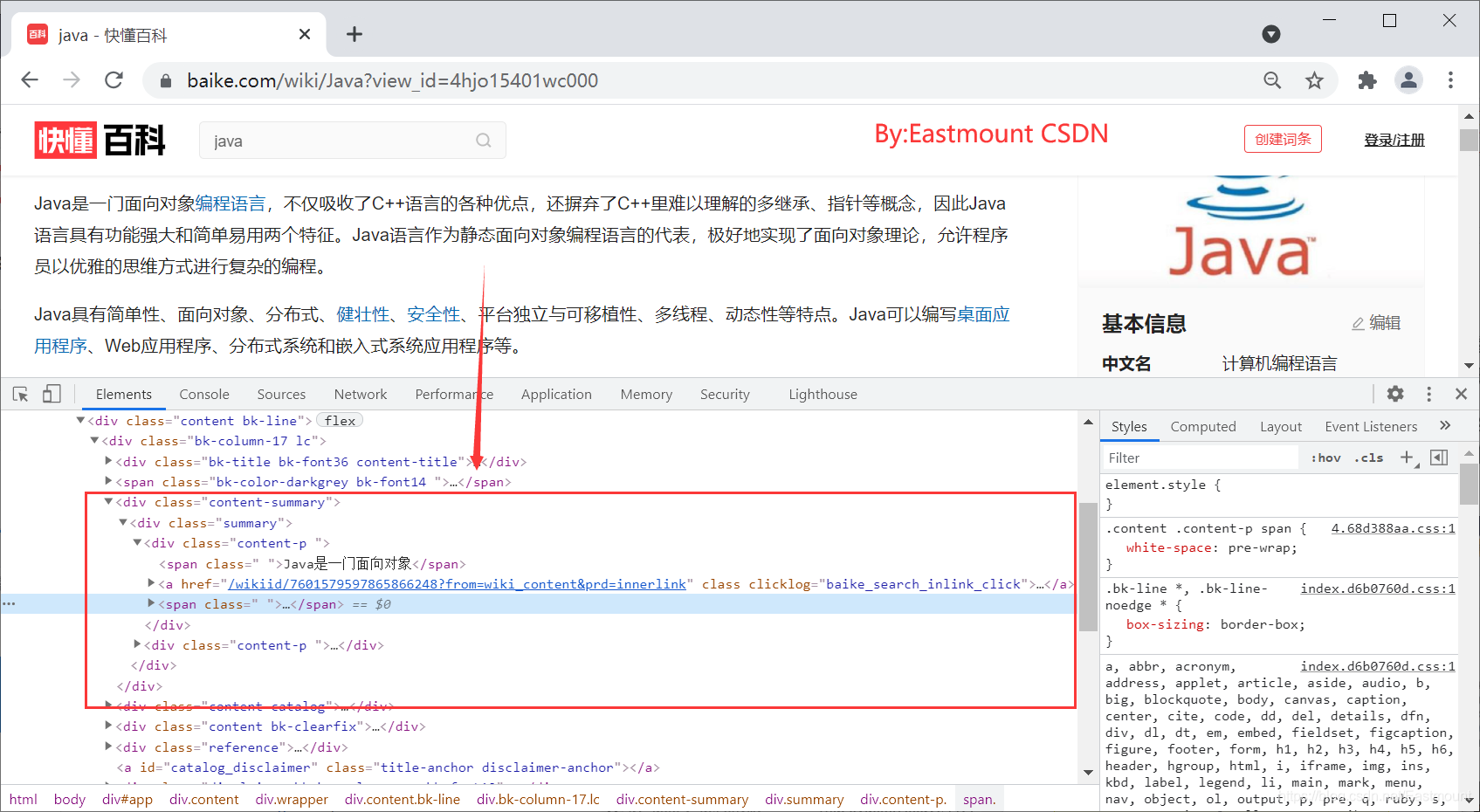The height and width of the screenshot is (812, 1480).
Task: Click the tab search dropdown circle icon
Action: pos(1271,34)
